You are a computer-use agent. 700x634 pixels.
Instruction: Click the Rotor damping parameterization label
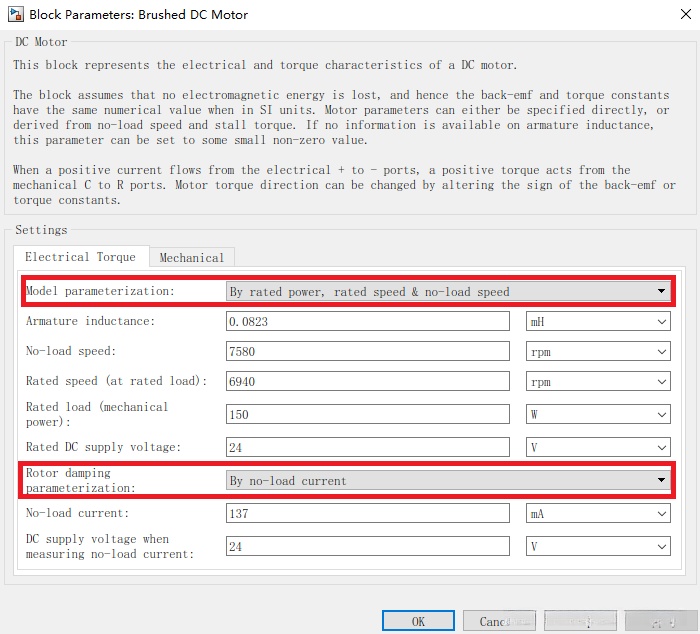click(80, 480)
